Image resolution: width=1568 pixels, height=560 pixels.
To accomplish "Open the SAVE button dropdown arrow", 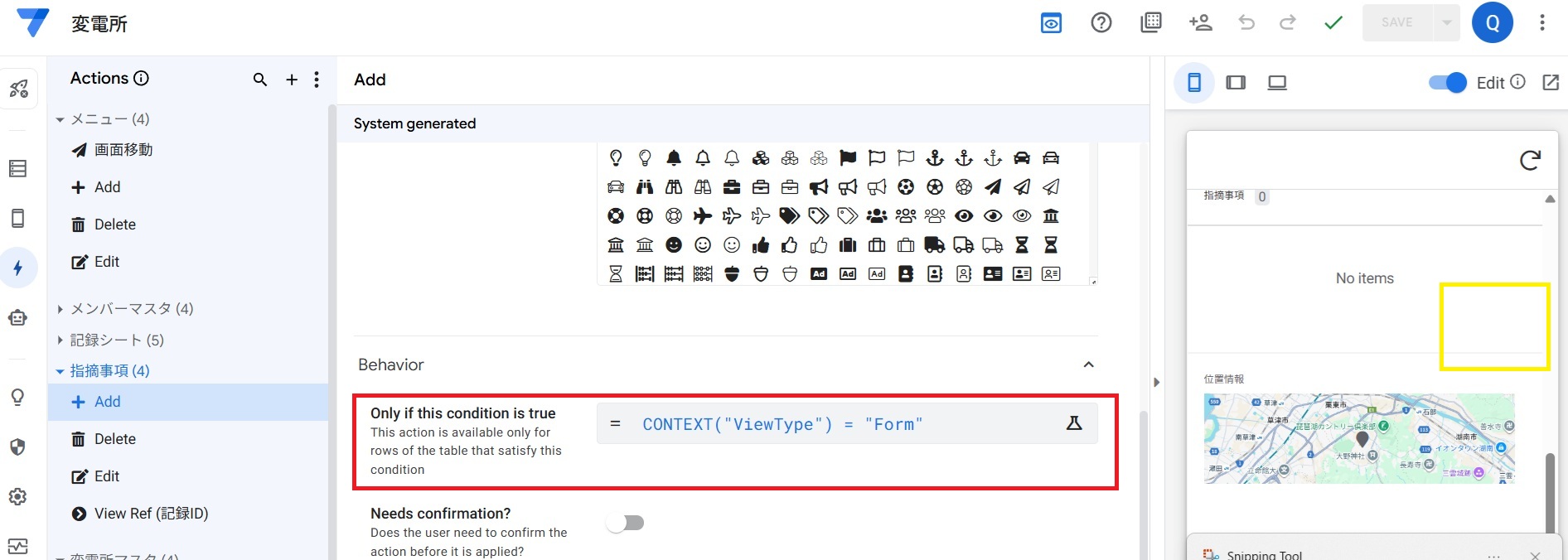I will pos(1446,23).
